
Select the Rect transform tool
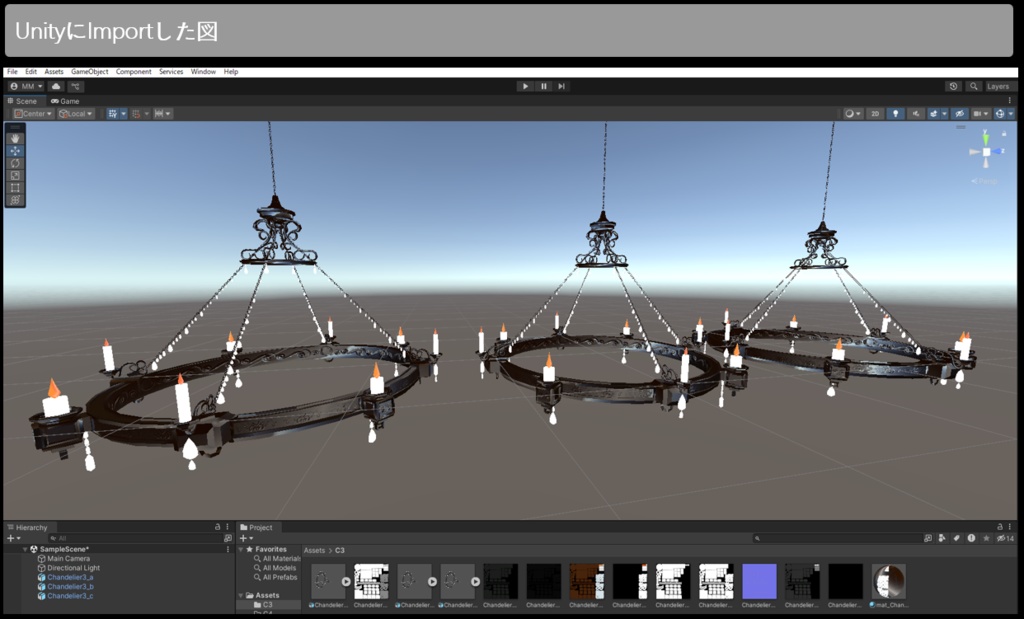[x=15, y=188]
